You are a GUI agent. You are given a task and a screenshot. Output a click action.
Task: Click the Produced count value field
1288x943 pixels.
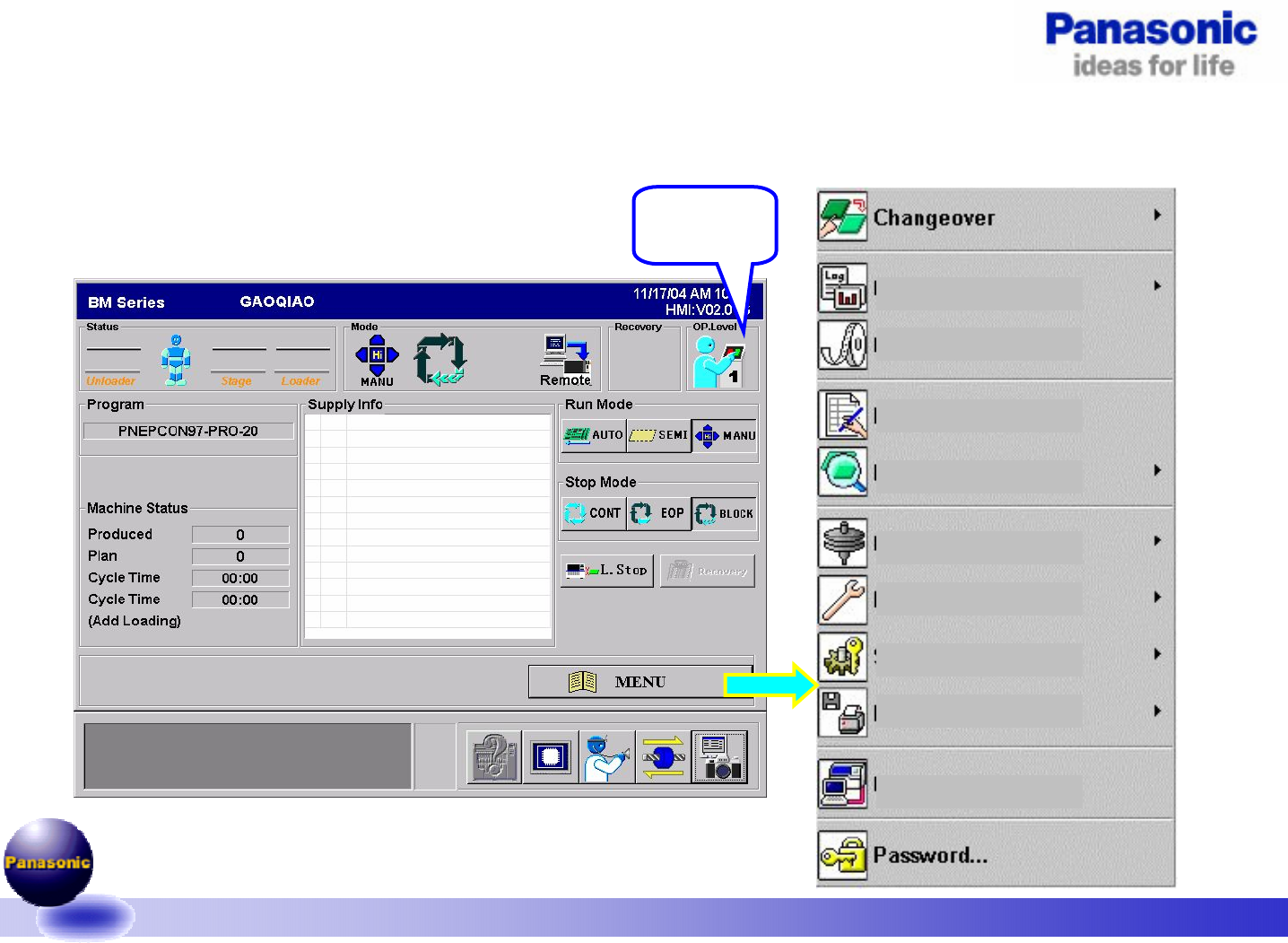(240, 535)
